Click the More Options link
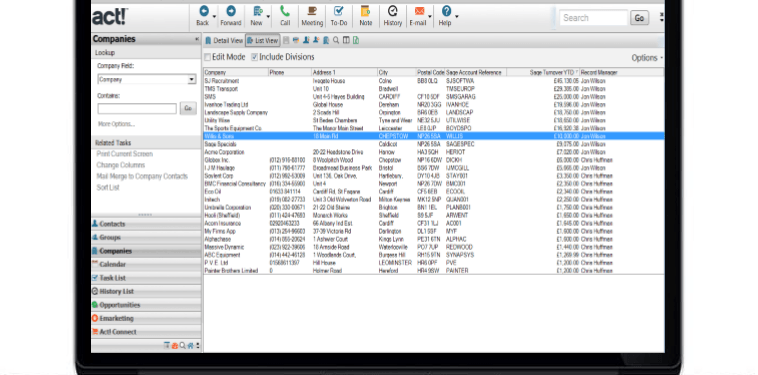Viewport: 758px width, 375px height. pyautogui.click(x=116, y=124)
